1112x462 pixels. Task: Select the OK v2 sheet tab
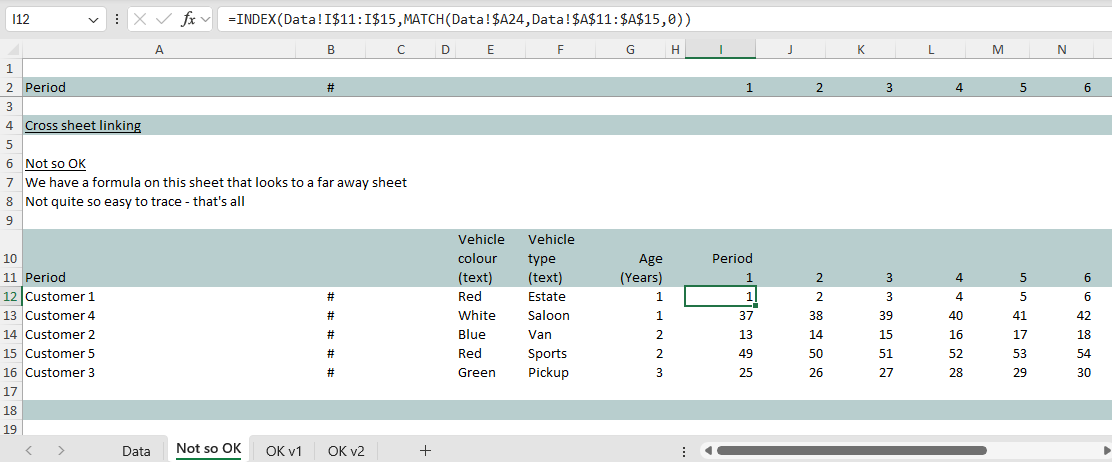[346, 451]
